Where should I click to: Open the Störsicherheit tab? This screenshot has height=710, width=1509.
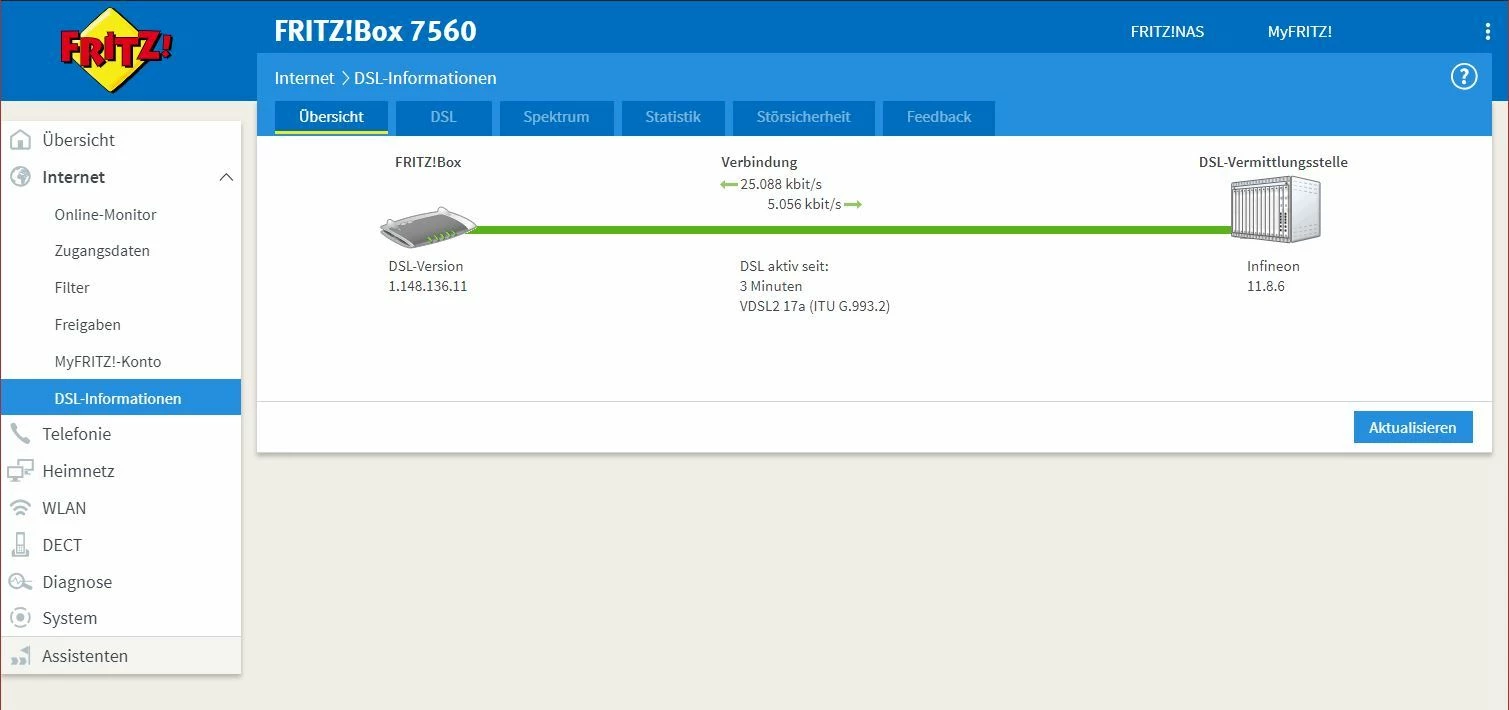pos(804,117)
